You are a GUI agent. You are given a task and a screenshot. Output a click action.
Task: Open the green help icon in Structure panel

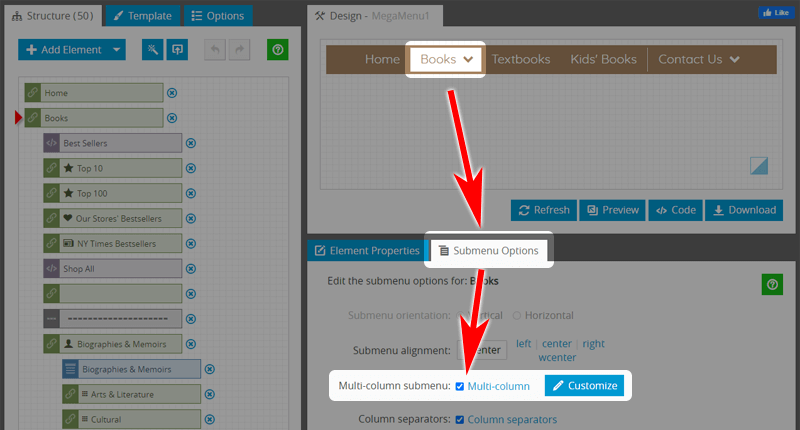(277, 50)
